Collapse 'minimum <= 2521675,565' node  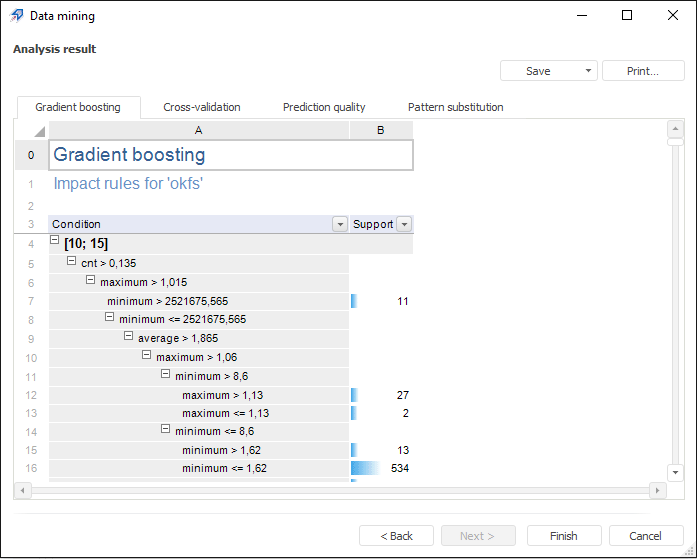[x=110, y=317]
